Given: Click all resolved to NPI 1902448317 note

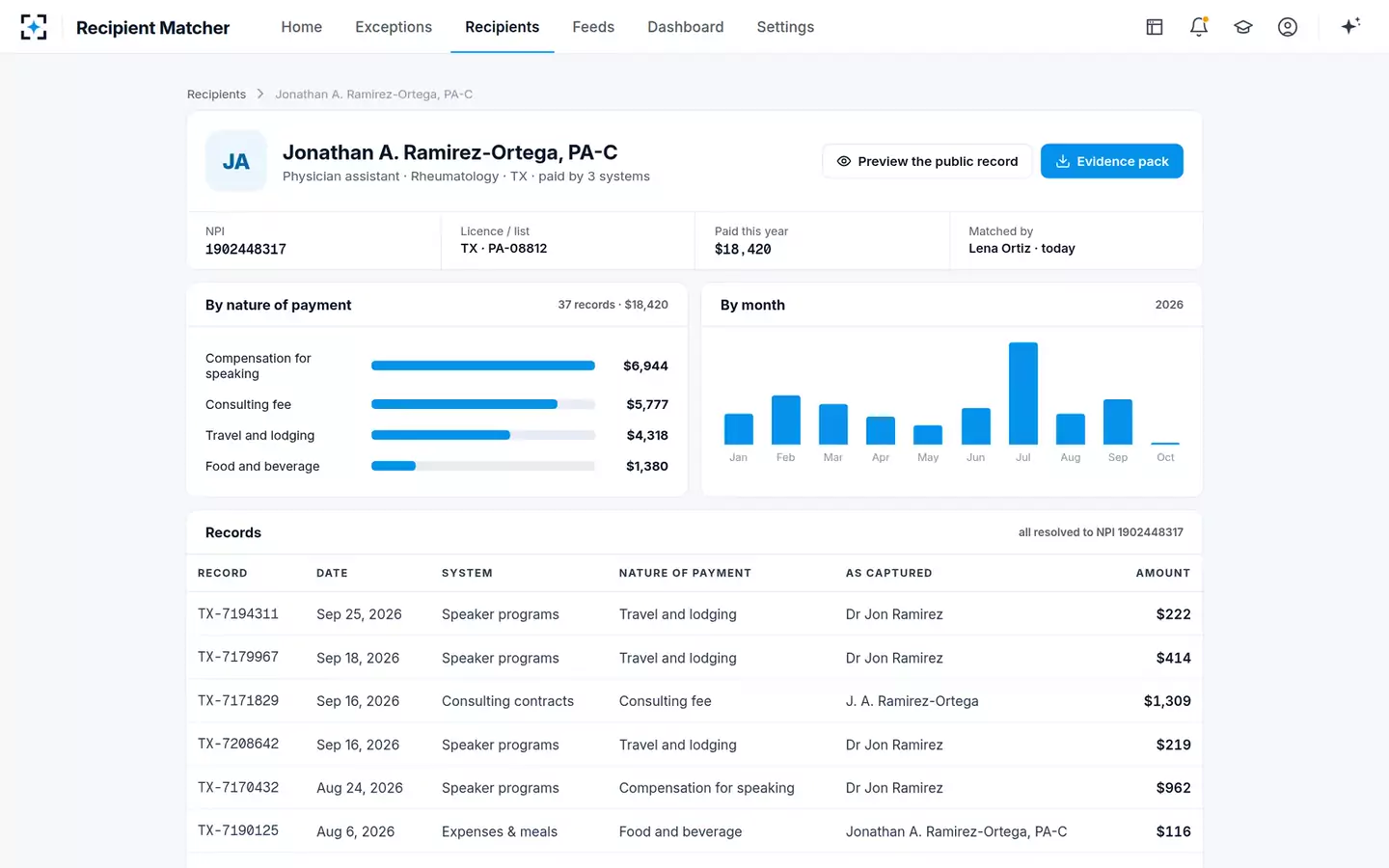Looking at the screenshot, I should [1101, 532].
